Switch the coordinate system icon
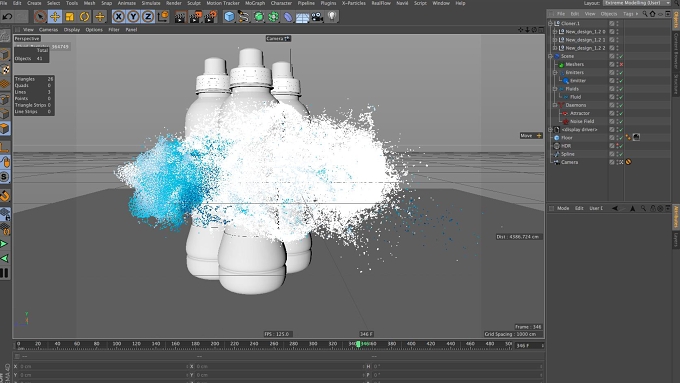The width and height of the screenshot is (680, 383). 163,17
